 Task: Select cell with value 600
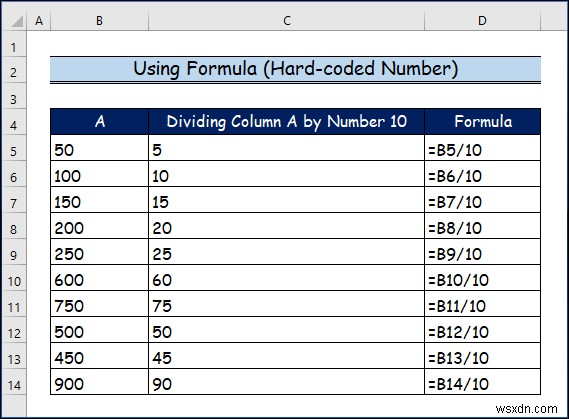coord(99,278)
